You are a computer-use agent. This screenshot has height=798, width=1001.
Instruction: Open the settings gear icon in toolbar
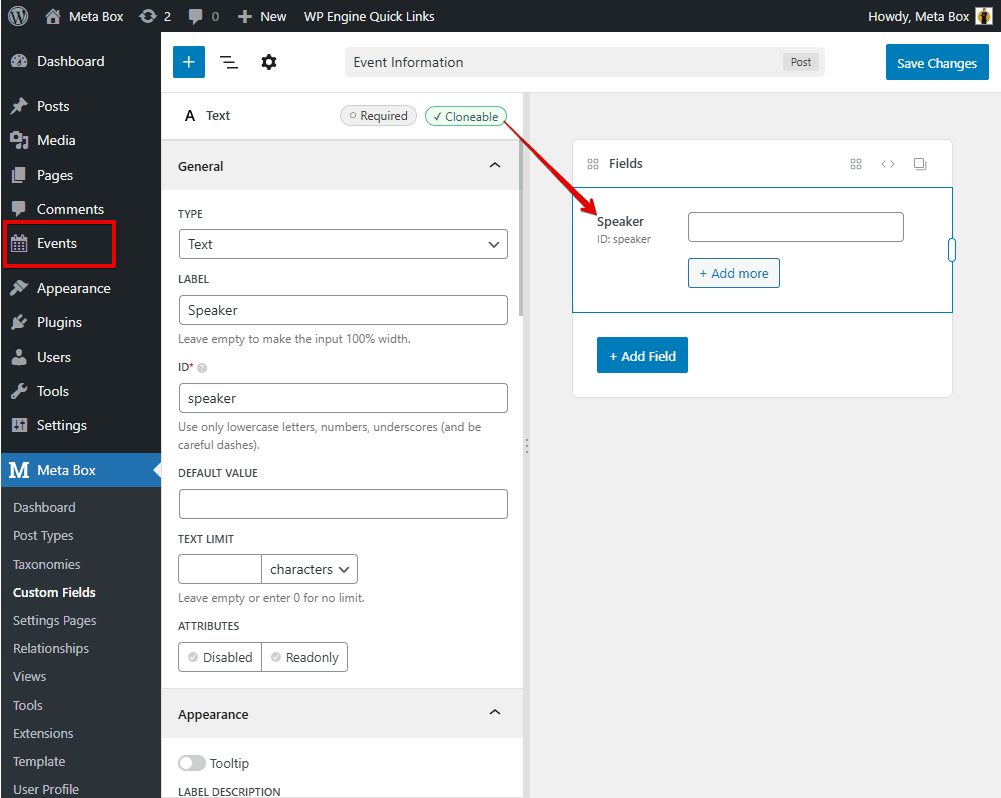pos(269,62)
